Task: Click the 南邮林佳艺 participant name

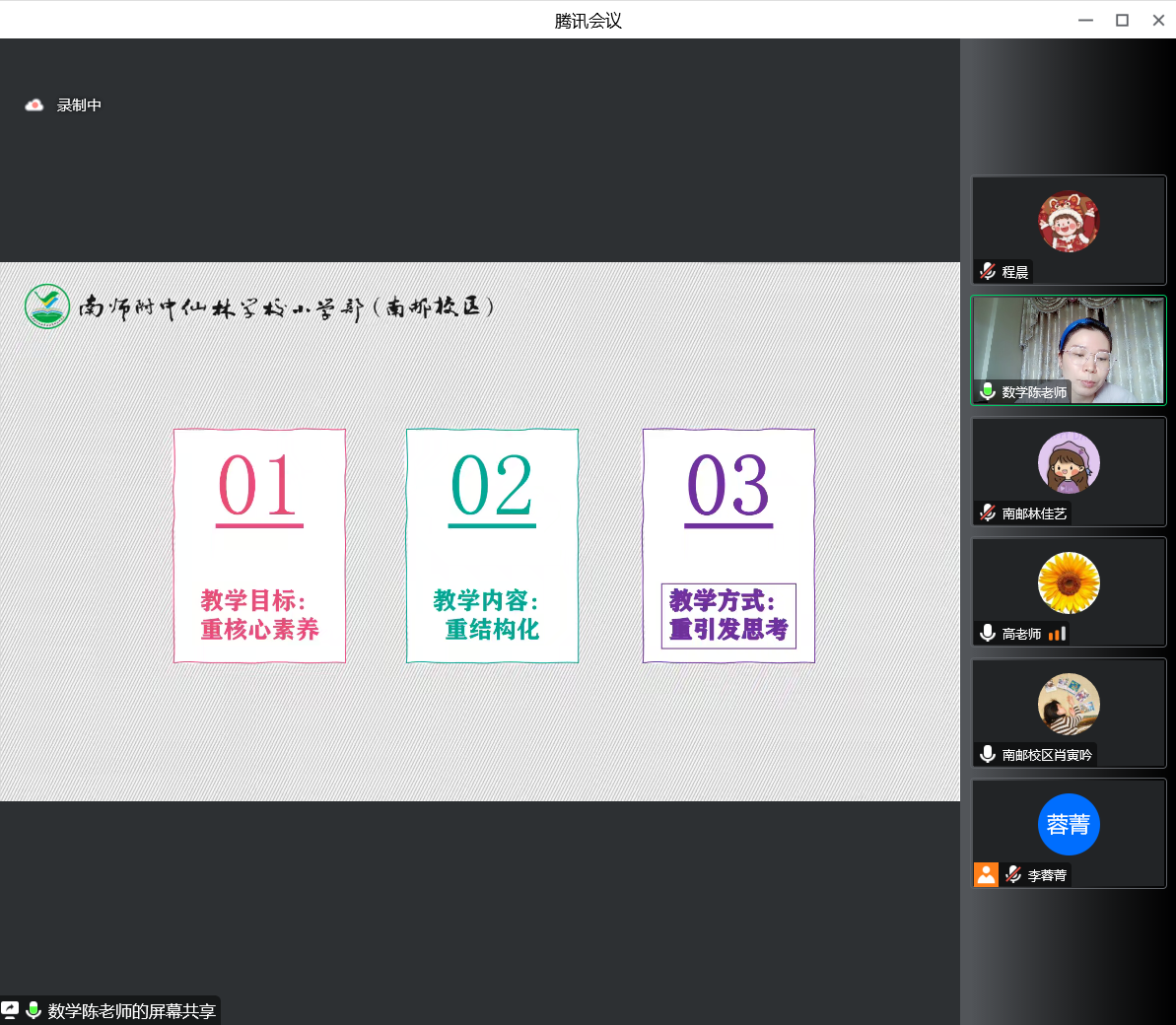Action: (1033, 513)
